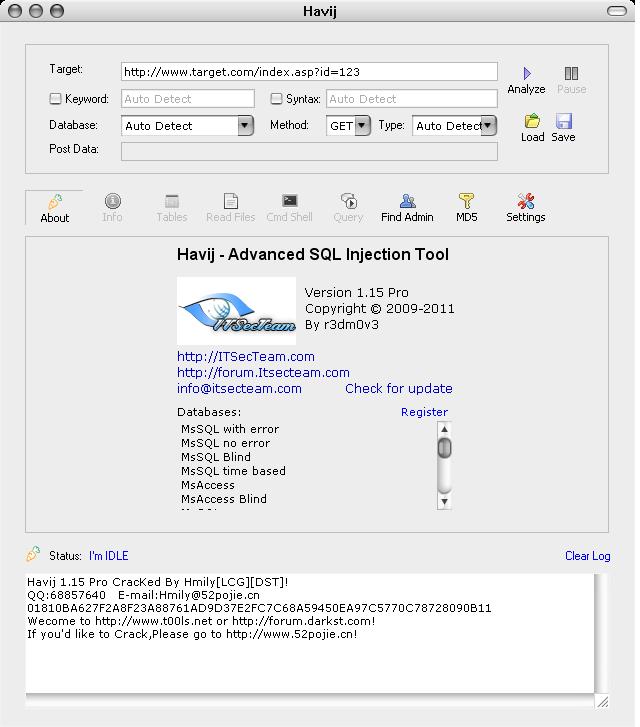Click the carrot icon beside Status
The width and height of the screenshot is (640, 727).
(x=33, y=554)
